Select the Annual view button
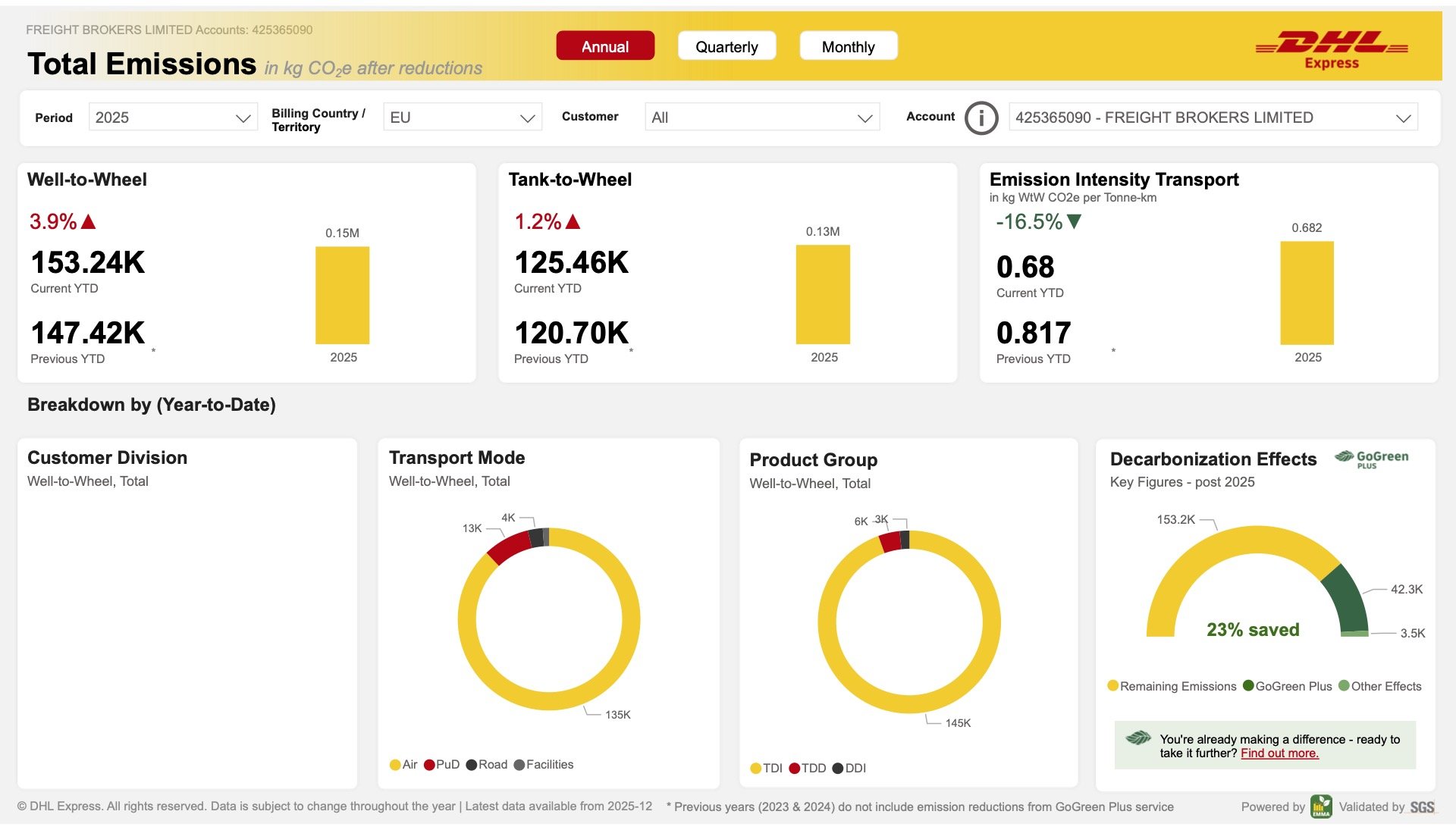This screenshot has width=1456, height=830. (x=605, y=46)
